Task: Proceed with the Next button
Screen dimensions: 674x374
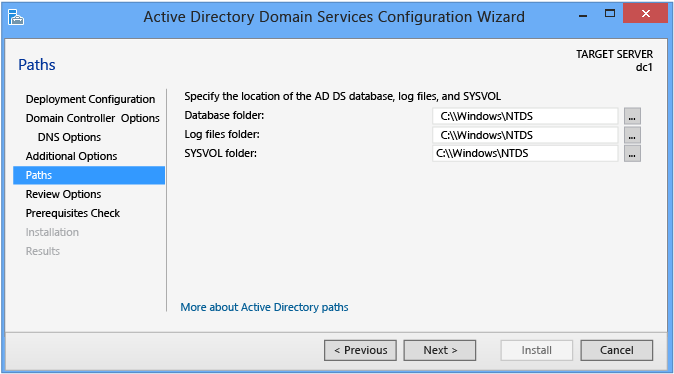Action: click(440, 350)
